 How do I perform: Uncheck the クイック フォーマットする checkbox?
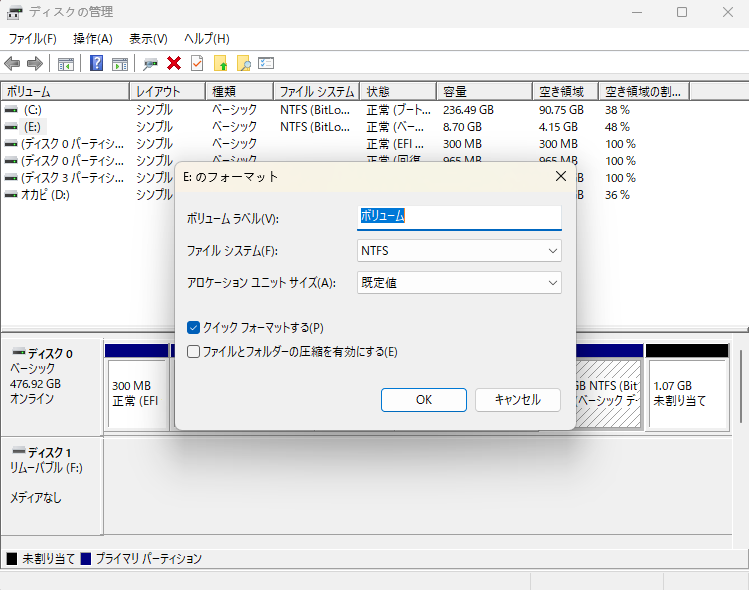coord(194,327)
